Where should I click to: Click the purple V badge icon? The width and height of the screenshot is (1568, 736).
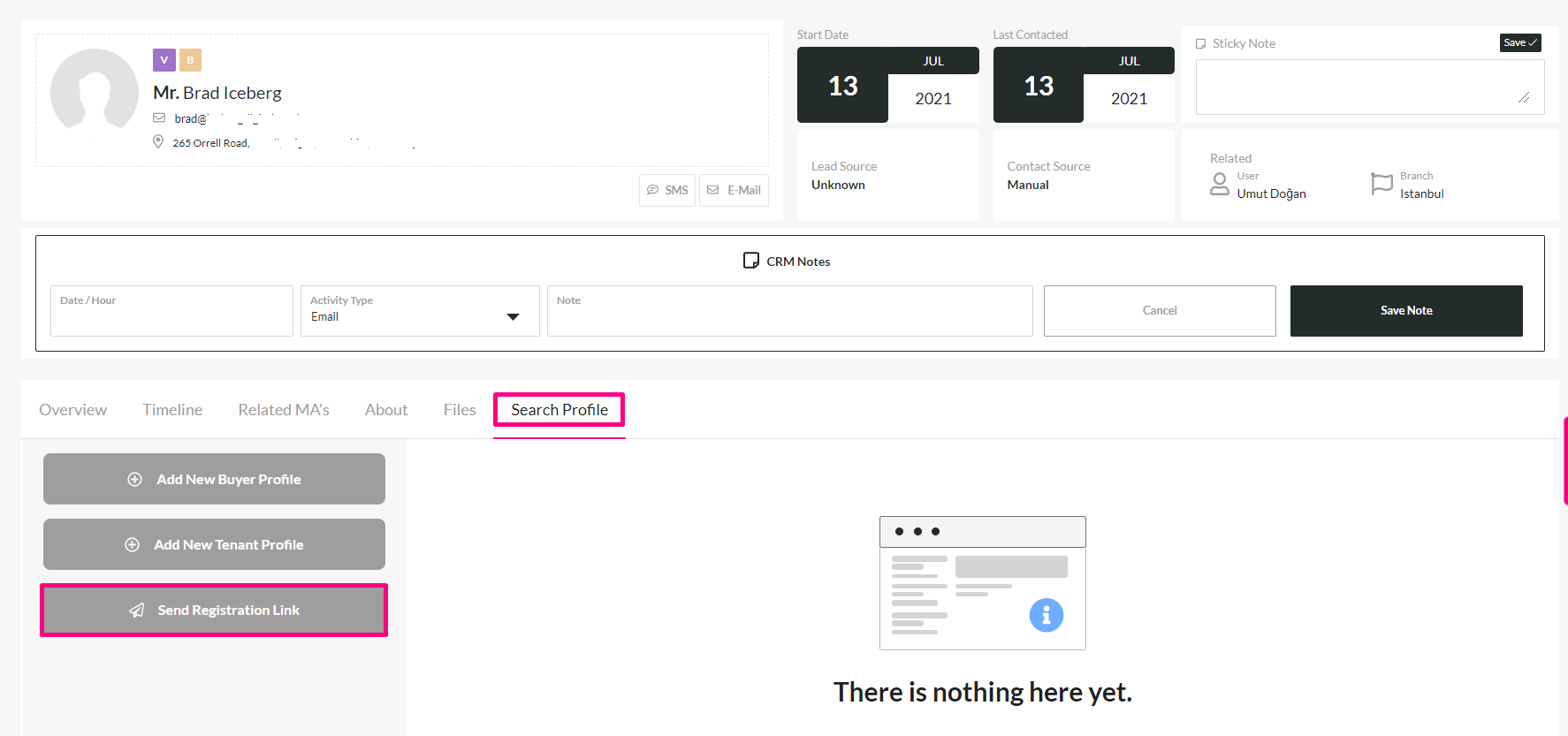[164, 60]
